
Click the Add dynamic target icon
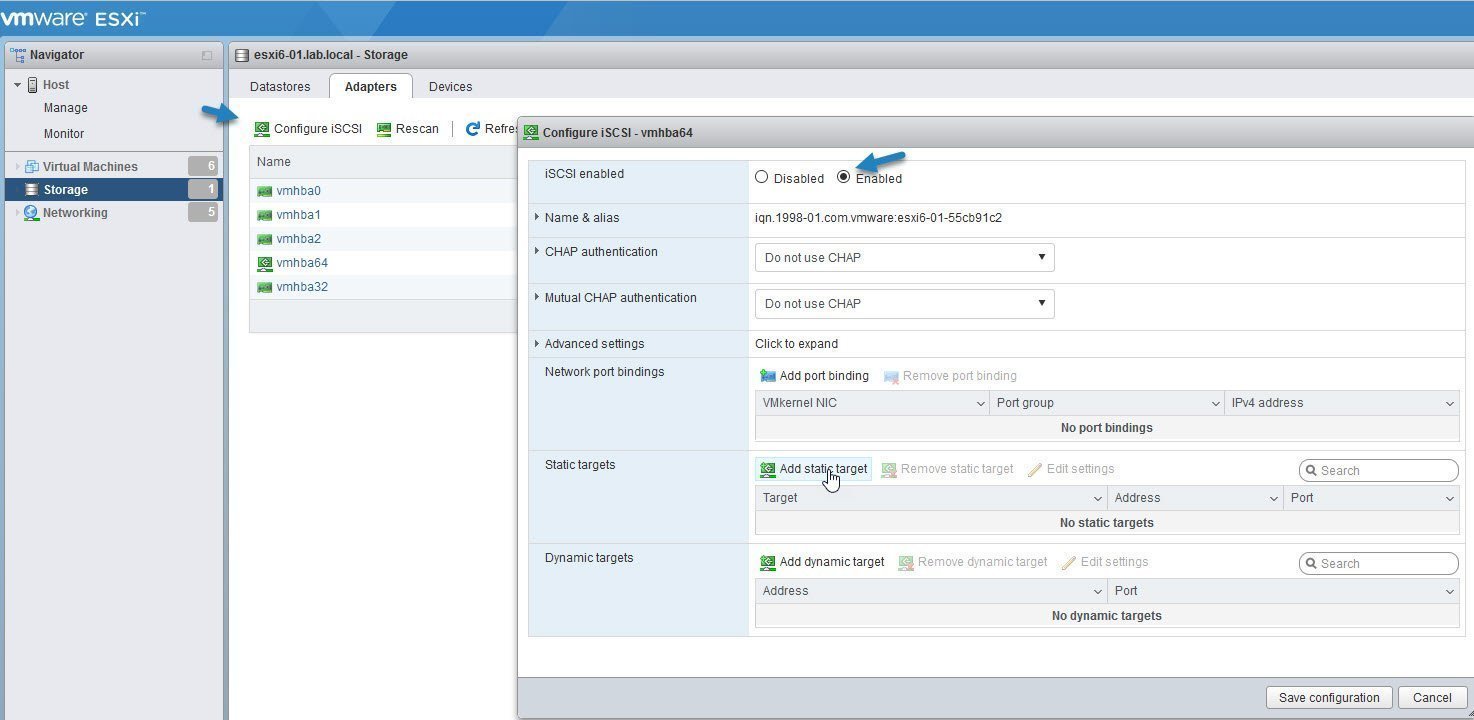pyautogui.click(x=768, y=562)
